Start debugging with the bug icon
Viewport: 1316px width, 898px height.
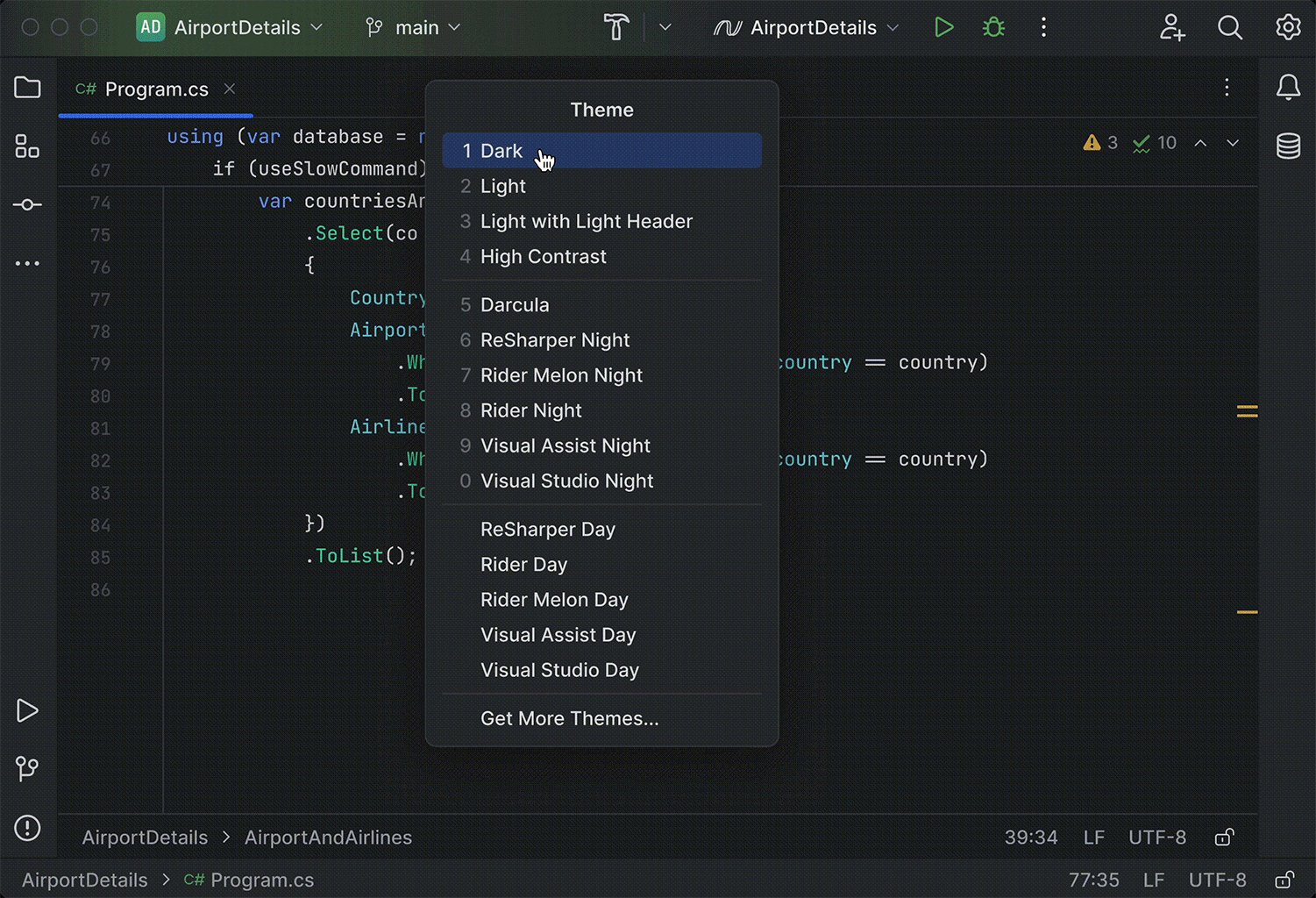point(993,27)
